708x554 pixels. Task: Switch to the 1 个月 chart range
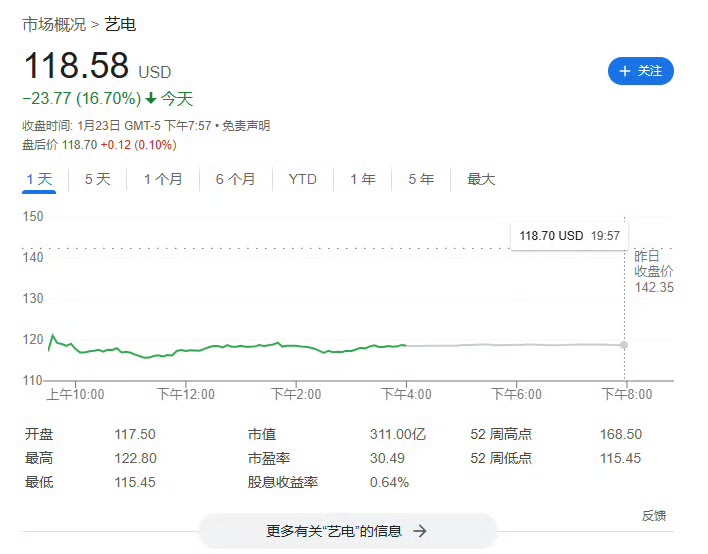tap(163, 179)
